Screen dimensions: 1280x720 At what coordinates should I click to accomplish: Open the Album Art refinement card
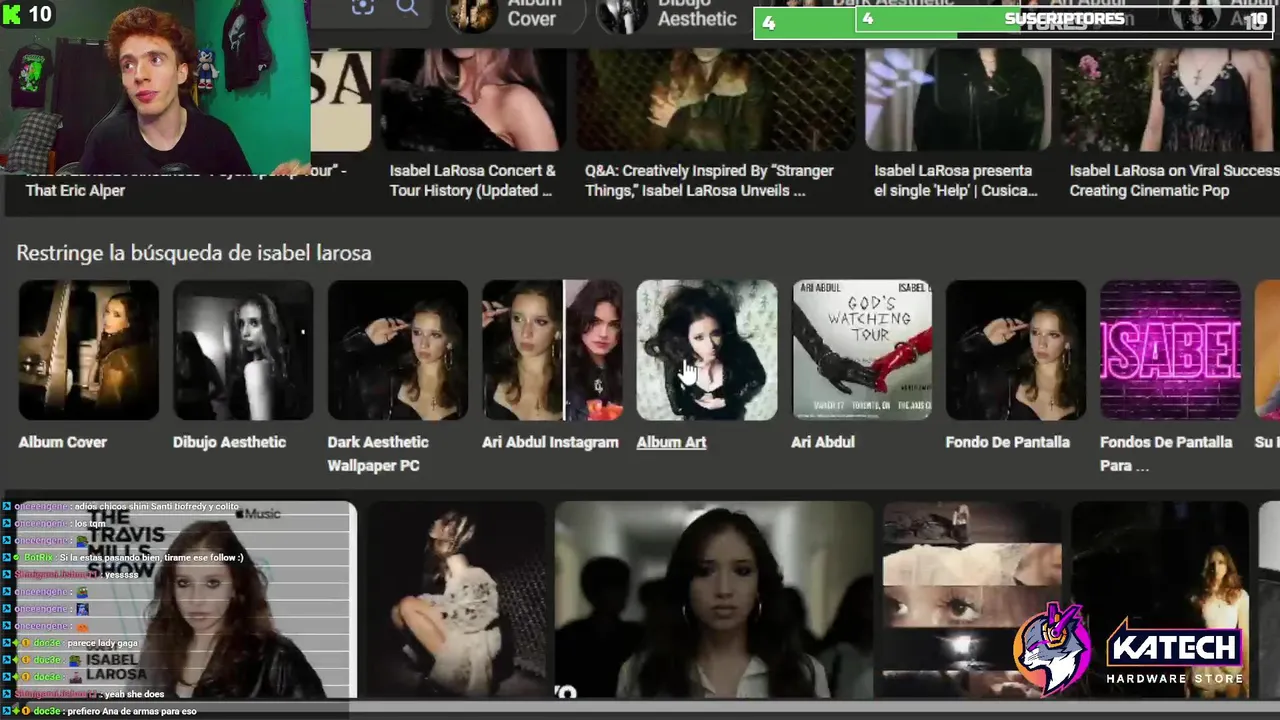pyautogui.click(x=706, y=366)
